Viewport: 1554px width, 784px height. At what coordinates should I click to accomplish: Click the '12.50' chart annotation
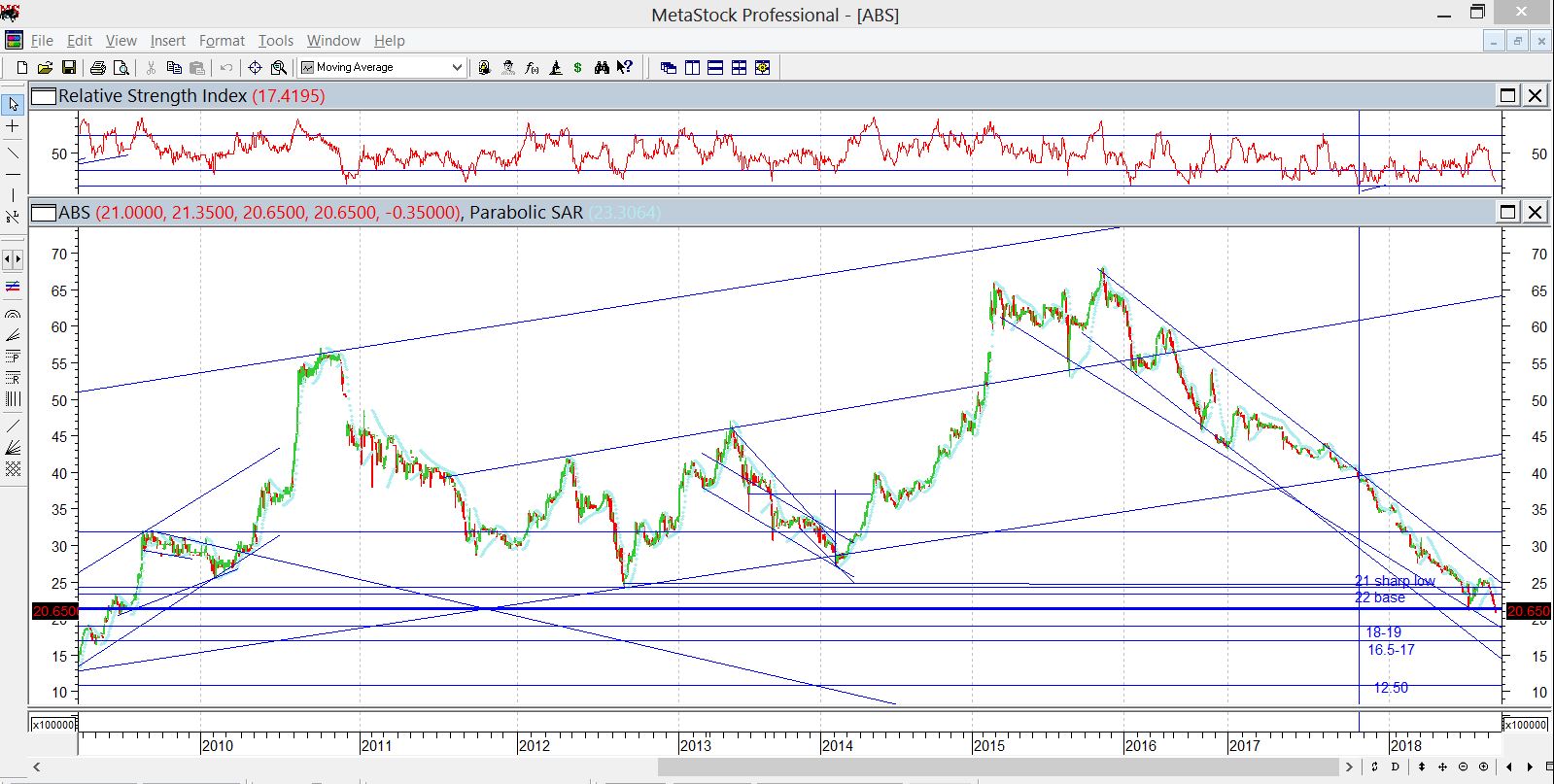1391,688
